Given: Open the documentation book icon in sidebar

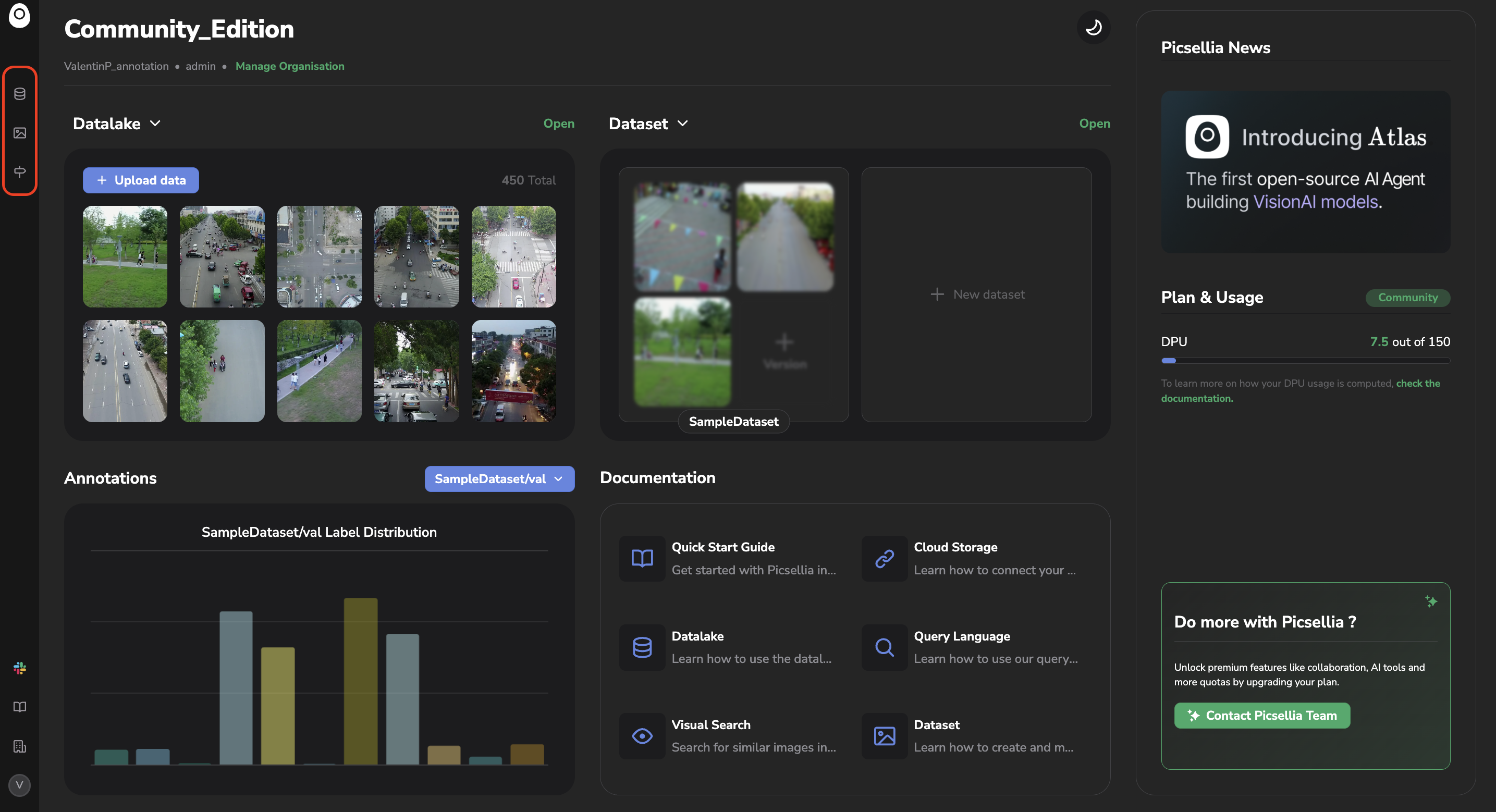Looking at the screenshot, I should click(x=20, y=707).
